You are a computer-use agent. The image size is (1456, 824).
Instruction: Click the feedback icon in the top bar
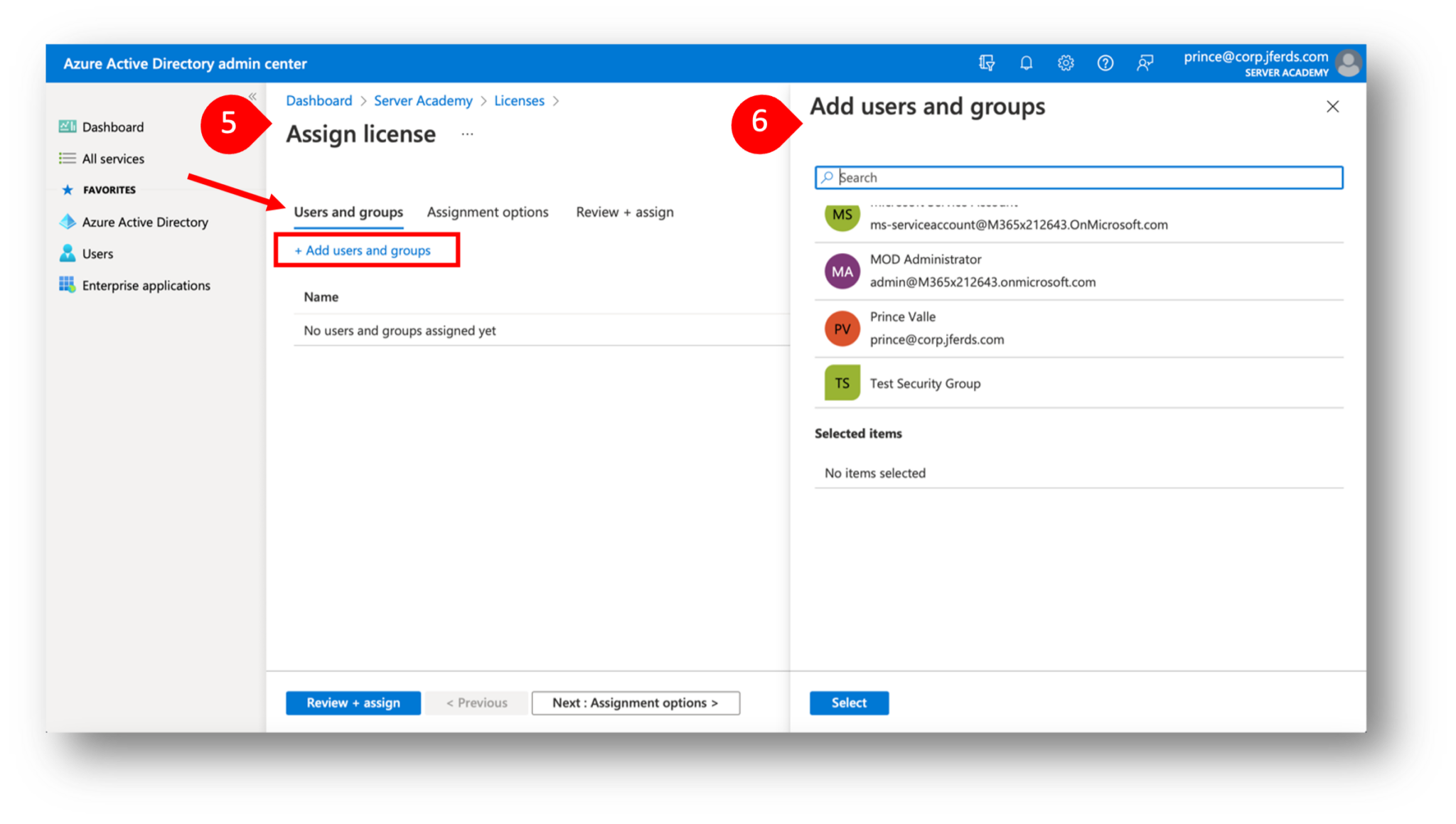[1145, 63]
